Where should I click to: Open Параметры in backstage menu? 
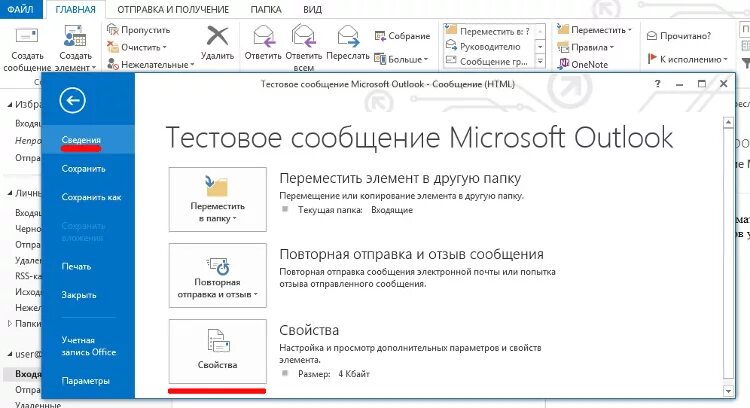[88, 381]
